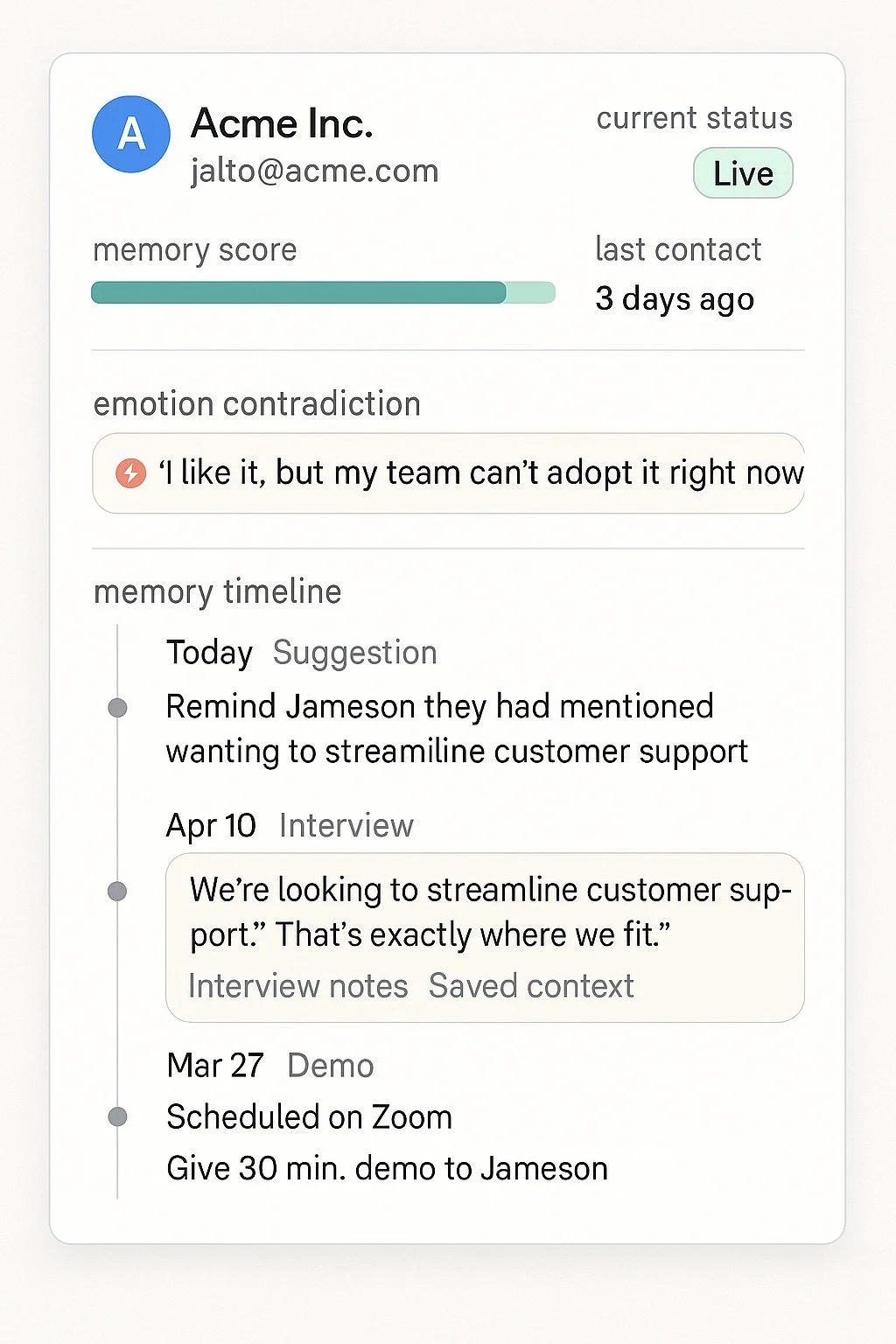
Task: Click the Mar 27 timeline dot marker
Action: click(117, 1117)
